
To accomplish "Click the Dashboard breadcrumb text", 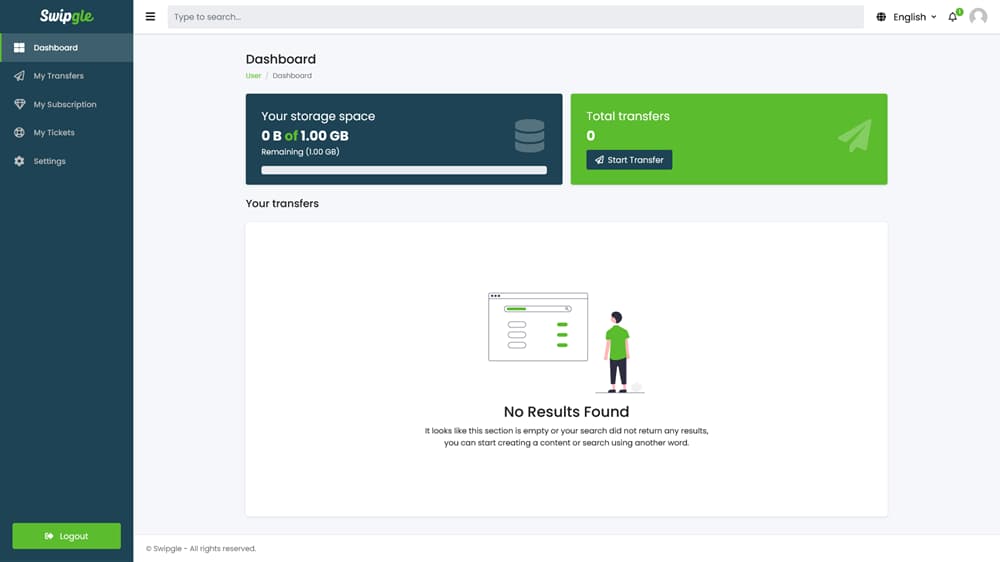I will coord(292,75).
